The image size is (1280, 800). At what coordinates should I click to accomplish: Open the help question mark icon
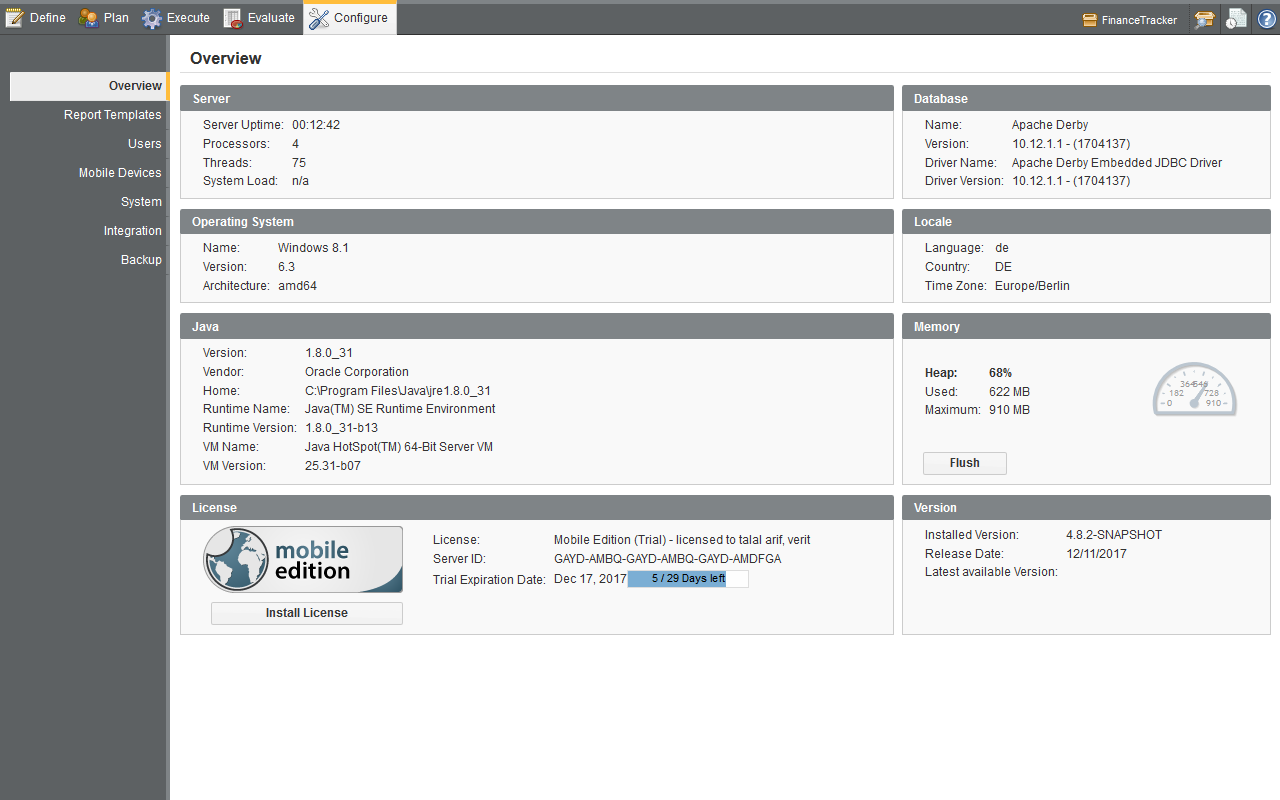1266,19
